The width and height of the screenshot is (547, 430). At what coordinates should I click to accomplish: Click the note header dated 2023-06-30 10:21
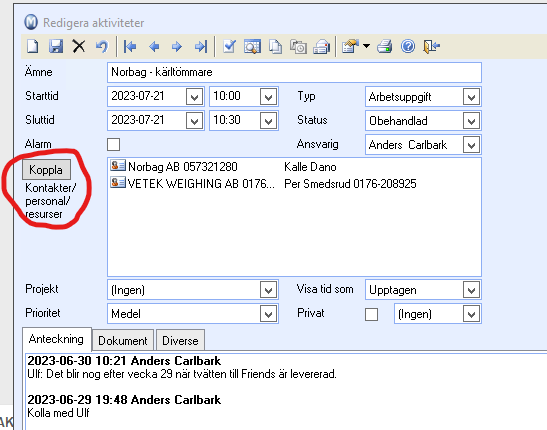pos(124,361)
